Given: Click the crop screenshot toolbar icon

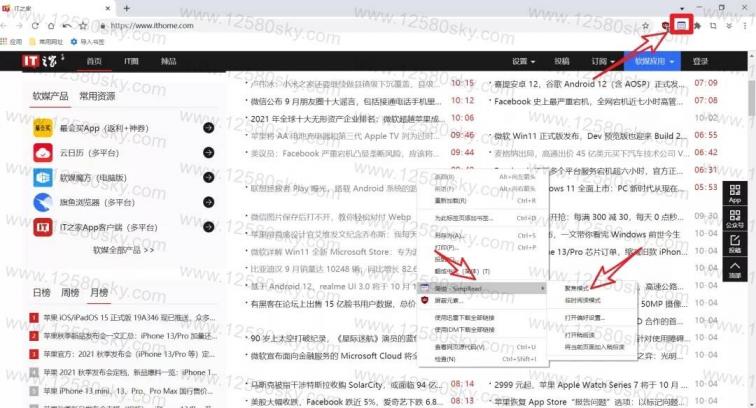Looking at the screenshot, I should point(713,26).
